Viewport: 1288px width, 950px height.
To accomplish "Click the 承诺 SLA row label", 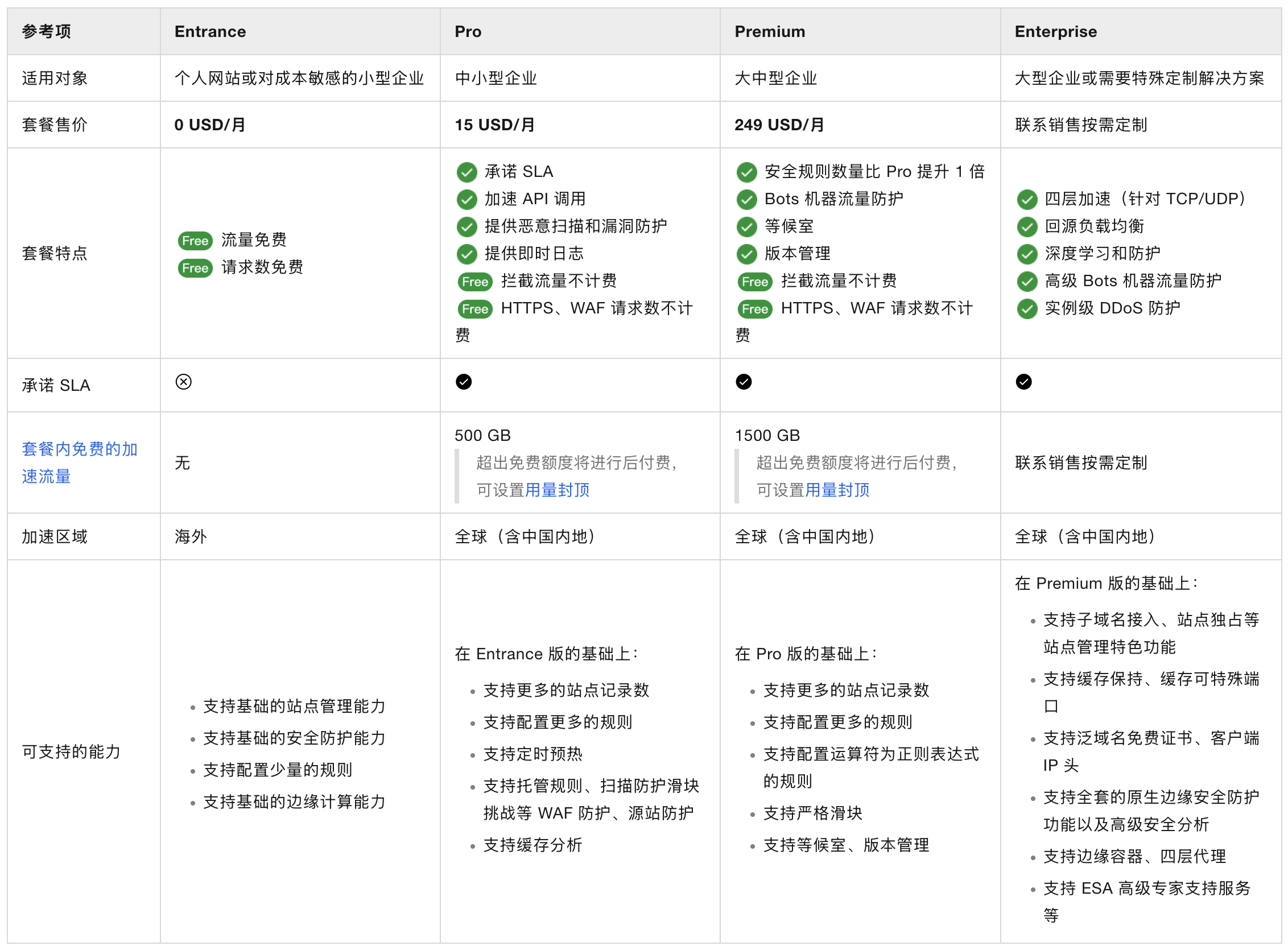I will [56, 385].
